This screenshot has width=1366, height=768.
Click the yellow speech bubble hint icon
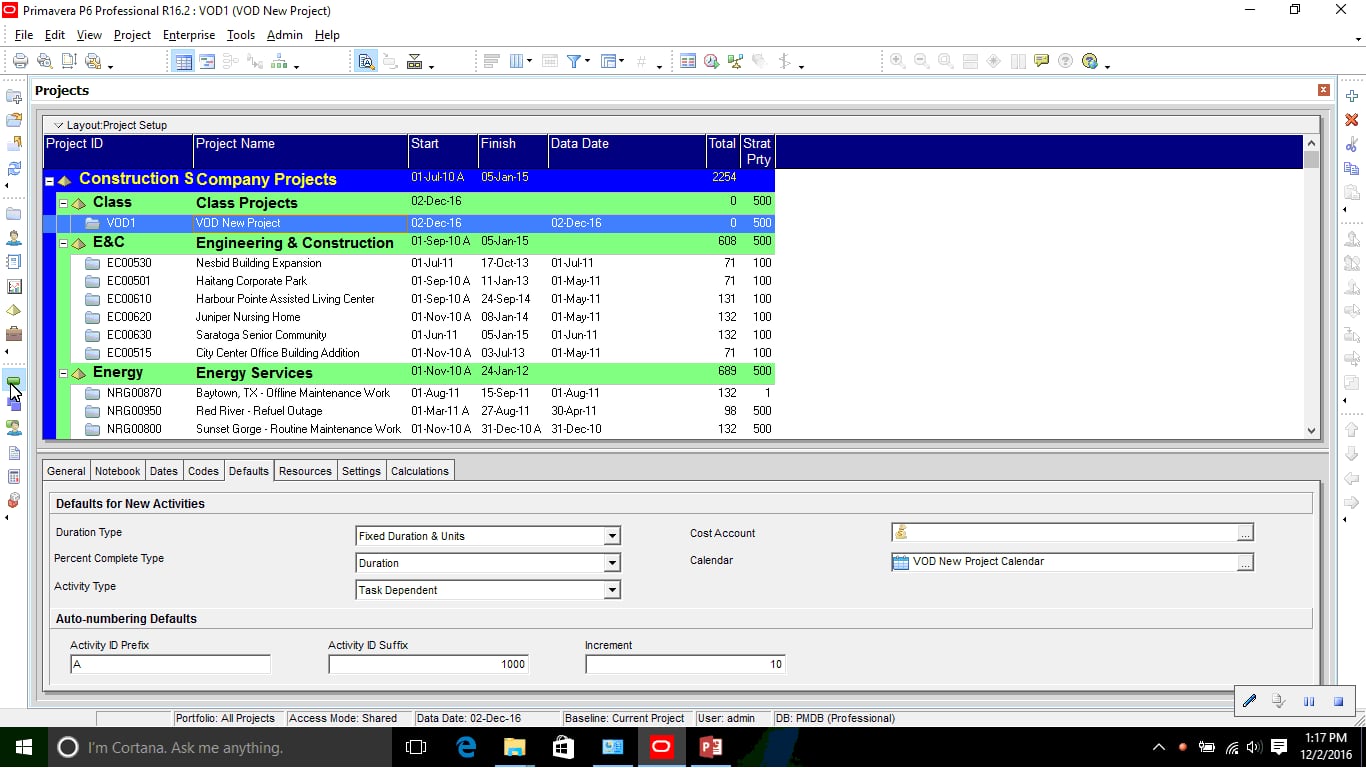point(1042,61)
